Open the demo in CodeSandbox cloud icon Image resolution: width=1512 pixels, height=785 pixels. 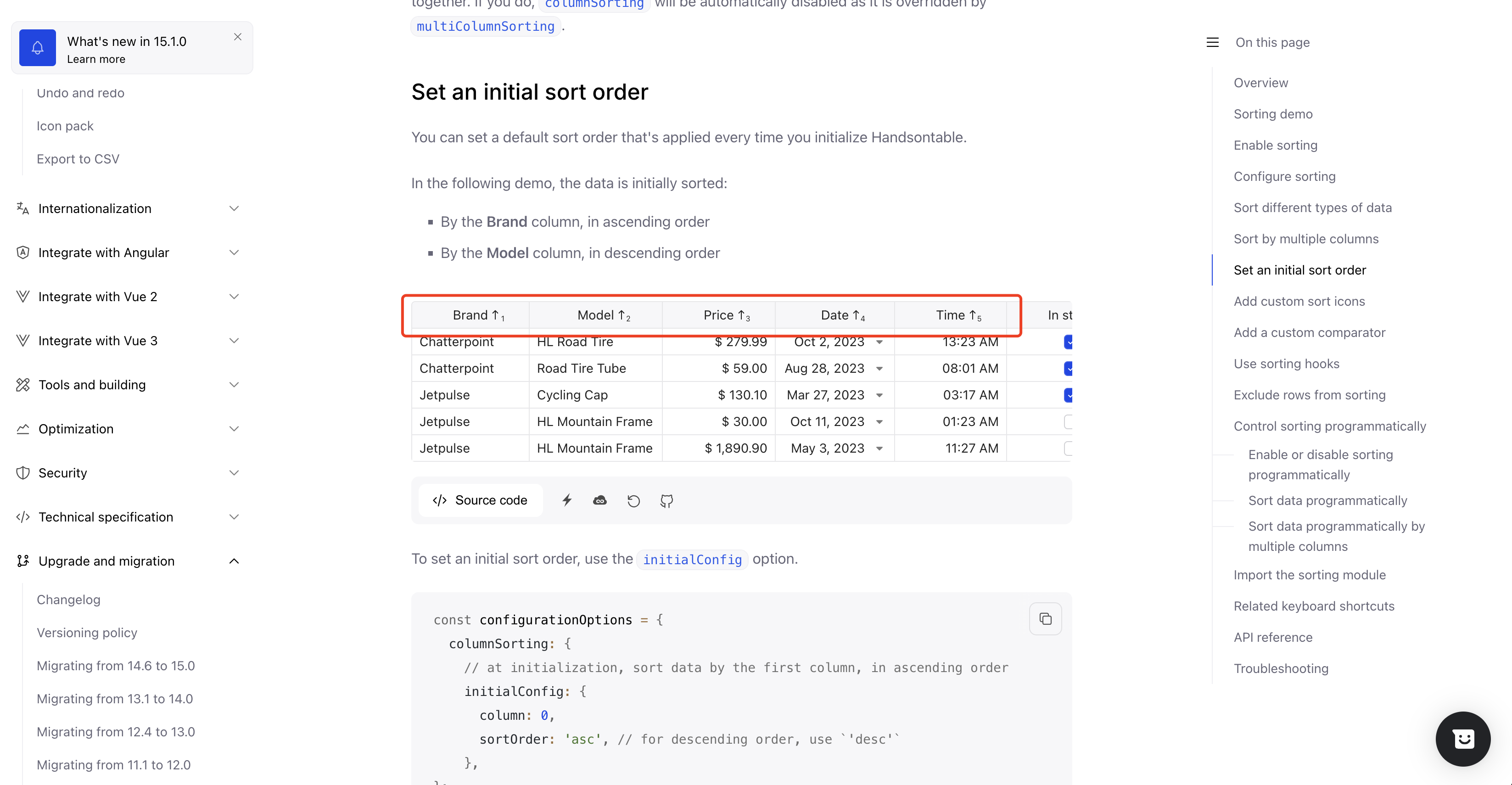click(599, 500)
